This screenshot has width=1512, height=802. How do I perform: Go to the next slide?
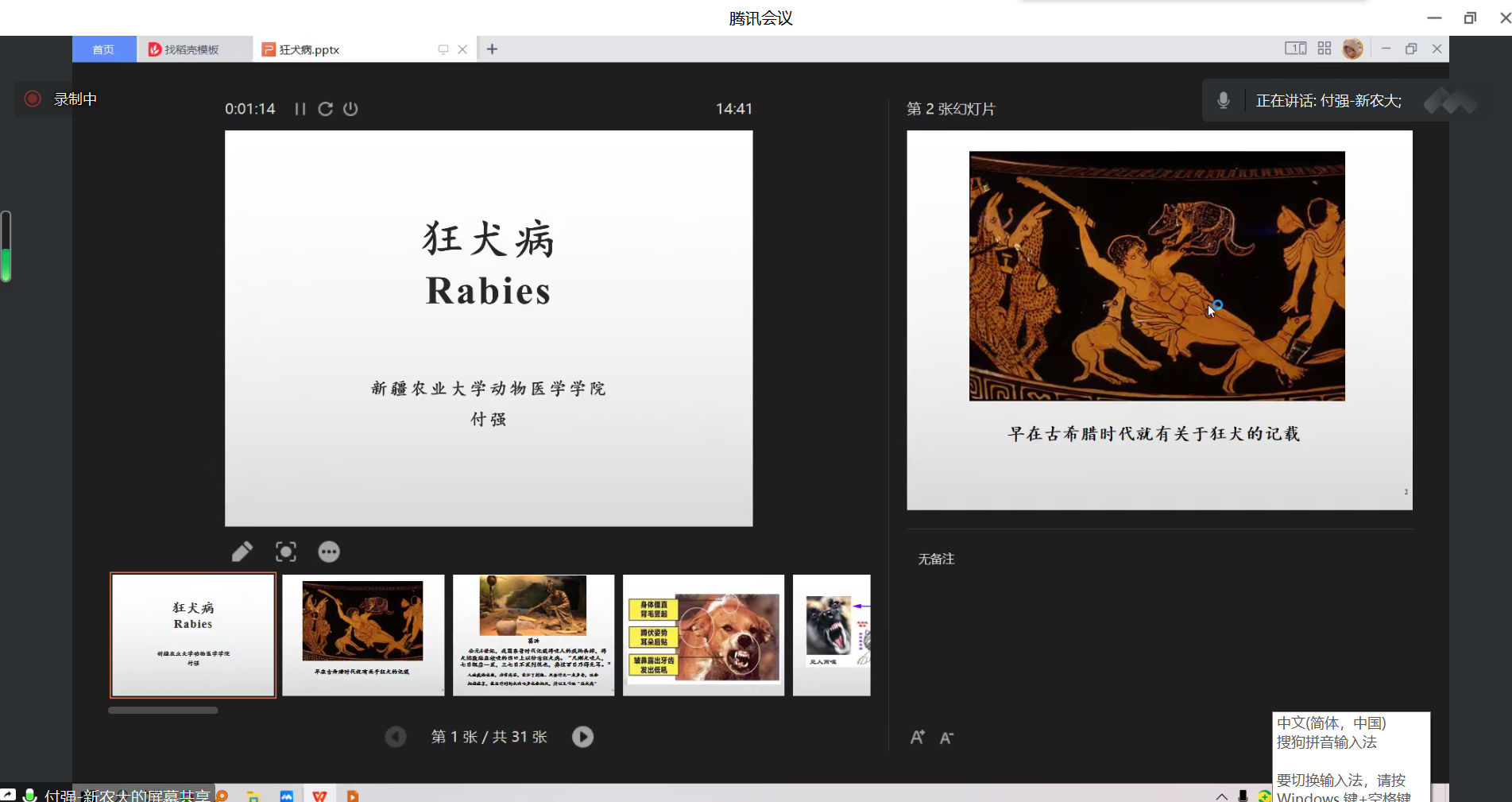coord(582,737)
